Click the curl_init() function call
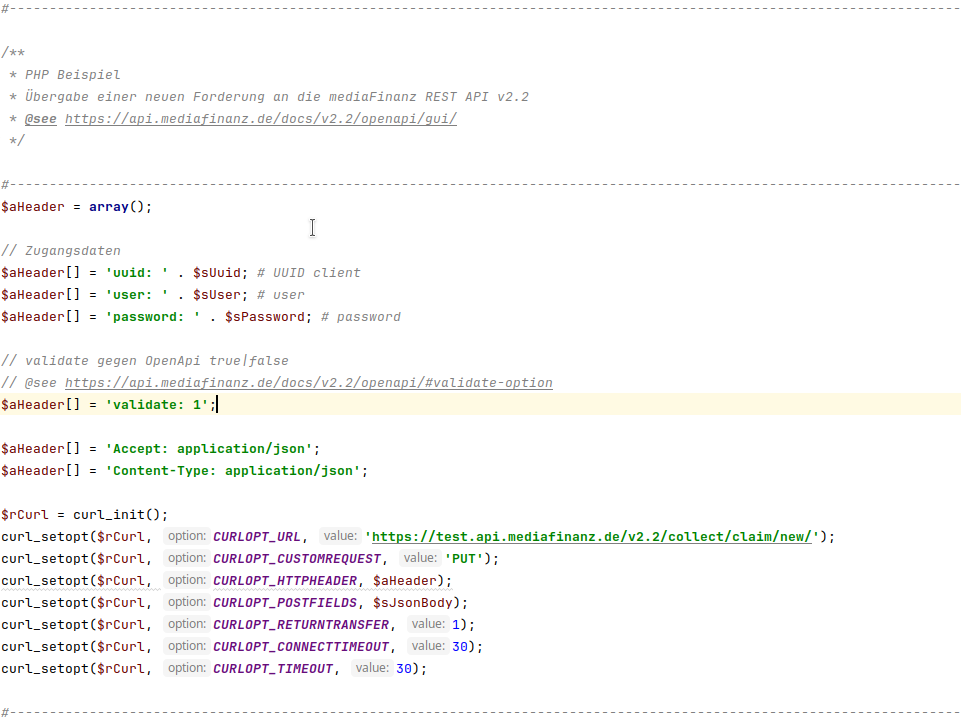The height and width of the screenshot is (724, 961). click(116, 515)
